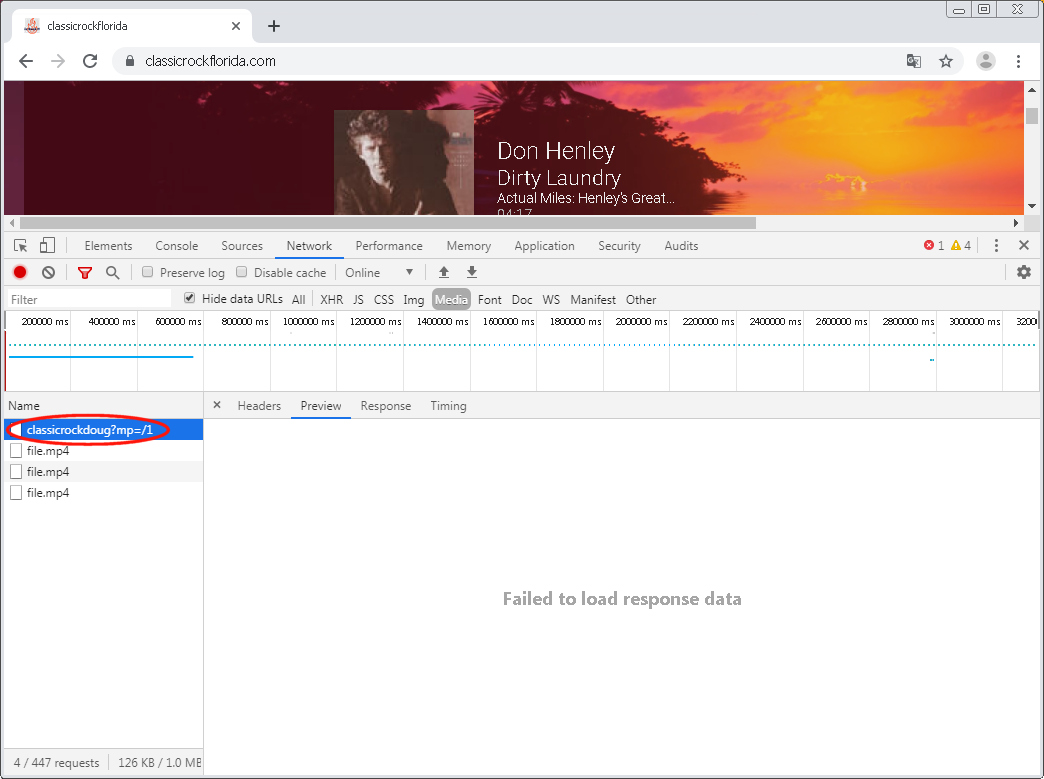Open a new tab with the plus button
Viewport: 1044px width, 779px height.
pos(274,26)
